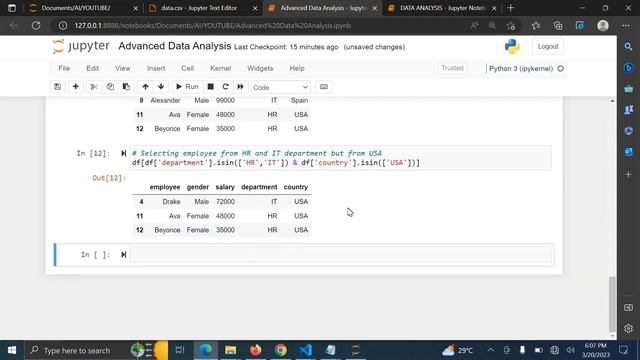Click the kernel idle status circle
Image resolution: width=640 pixels, height=360 pixels.
point(560,69)
